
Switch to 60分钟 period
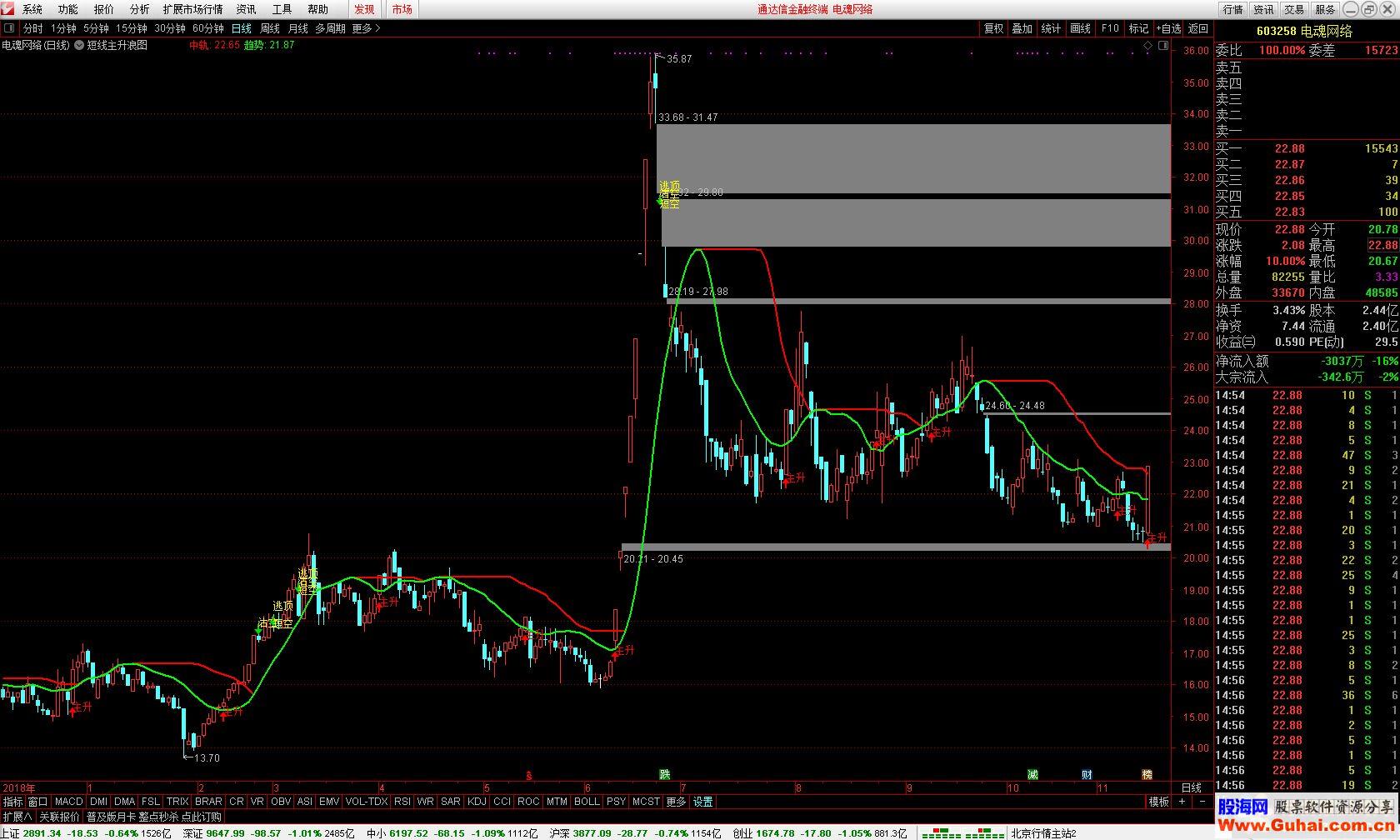pyautogui.click(x=208, y=28)
